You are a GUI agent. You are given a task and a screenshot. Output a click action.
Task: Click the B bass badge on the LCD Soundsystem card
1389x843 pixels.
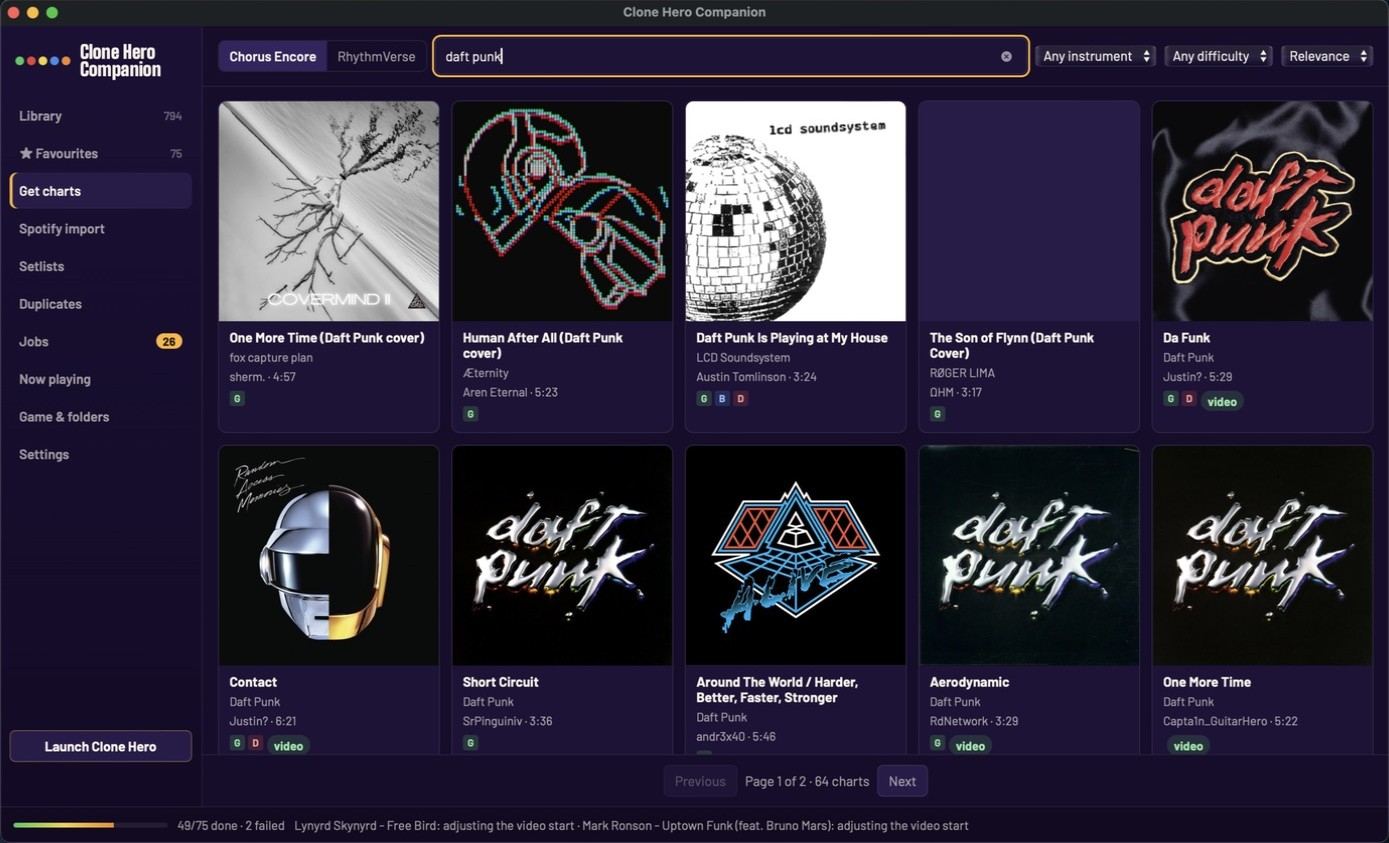click(722, 398)
